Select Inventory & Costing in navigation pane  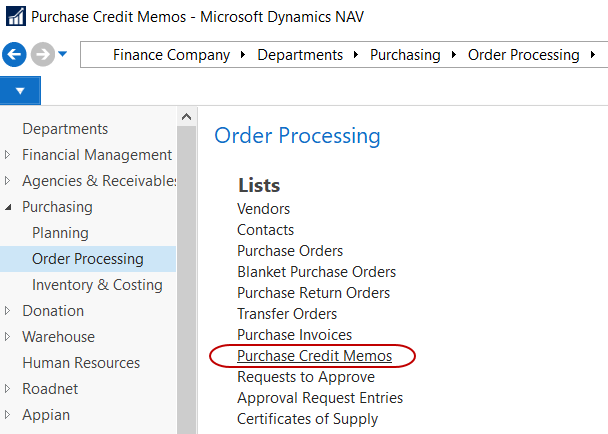[x=97, y=285]
